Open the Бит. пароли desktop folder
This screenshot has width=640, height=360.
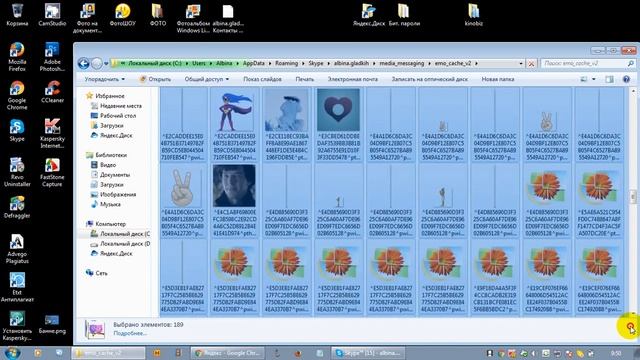coord(404,14)
